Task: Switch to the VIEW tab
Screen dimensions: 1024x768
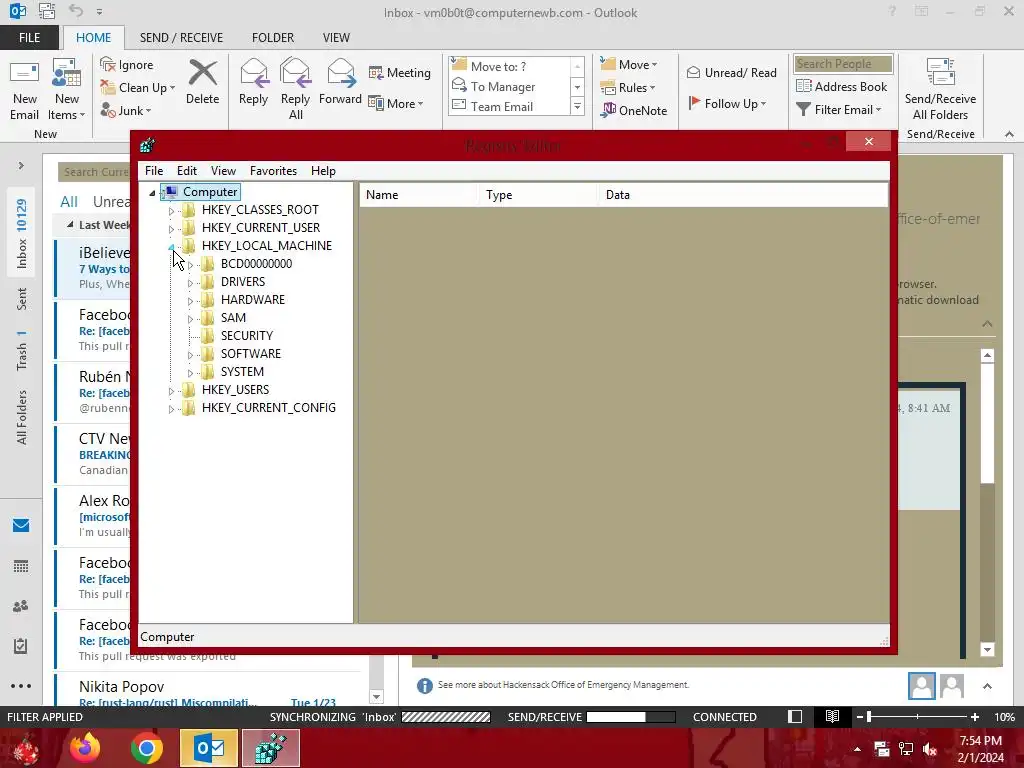Action: (336, 38)
